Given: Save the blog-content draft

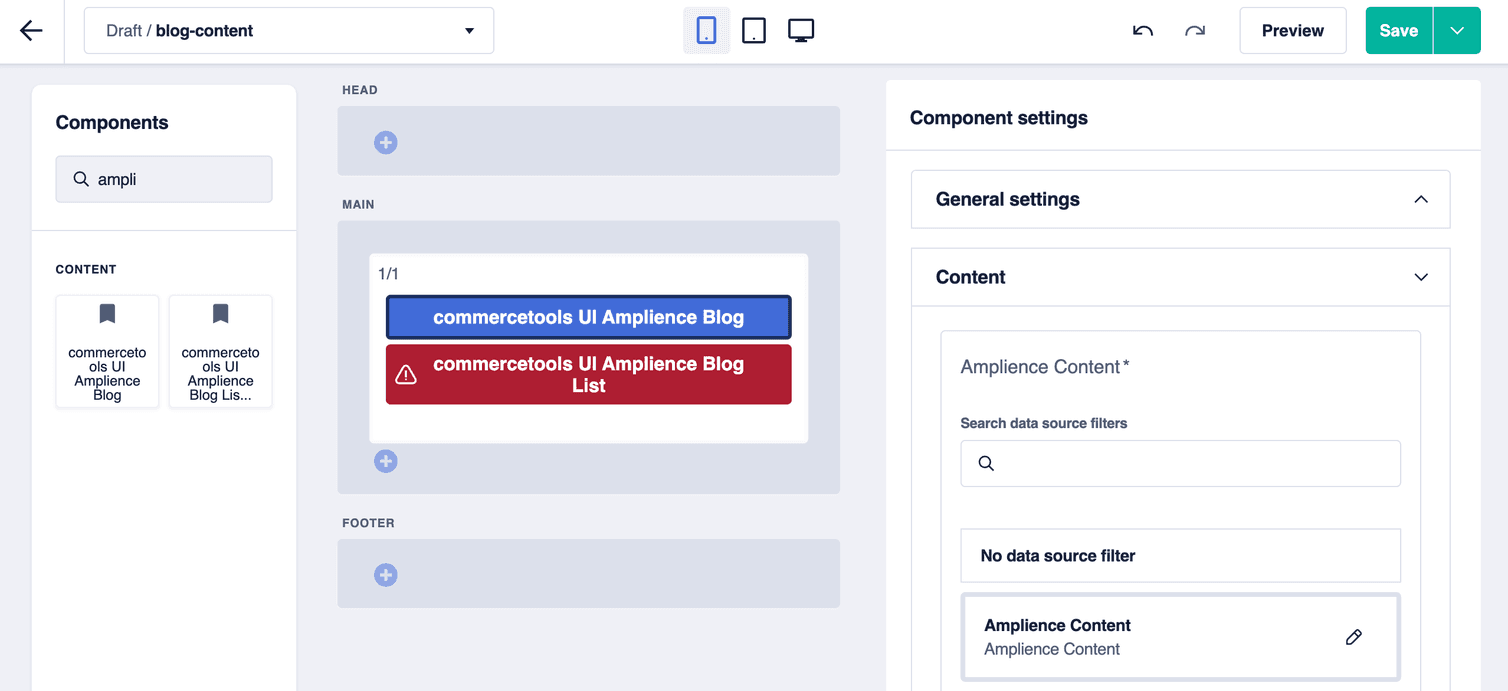Looking at the screenshot, I should pos(1398,30).
